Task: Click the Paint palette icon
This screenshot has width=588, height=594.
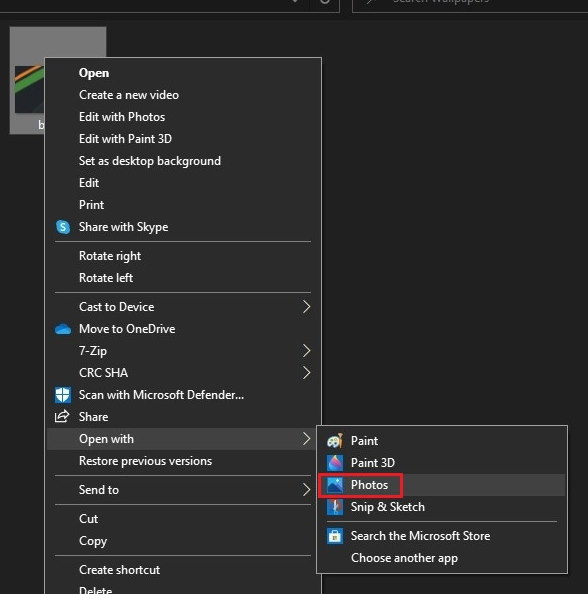Action: tap(335, 441)
